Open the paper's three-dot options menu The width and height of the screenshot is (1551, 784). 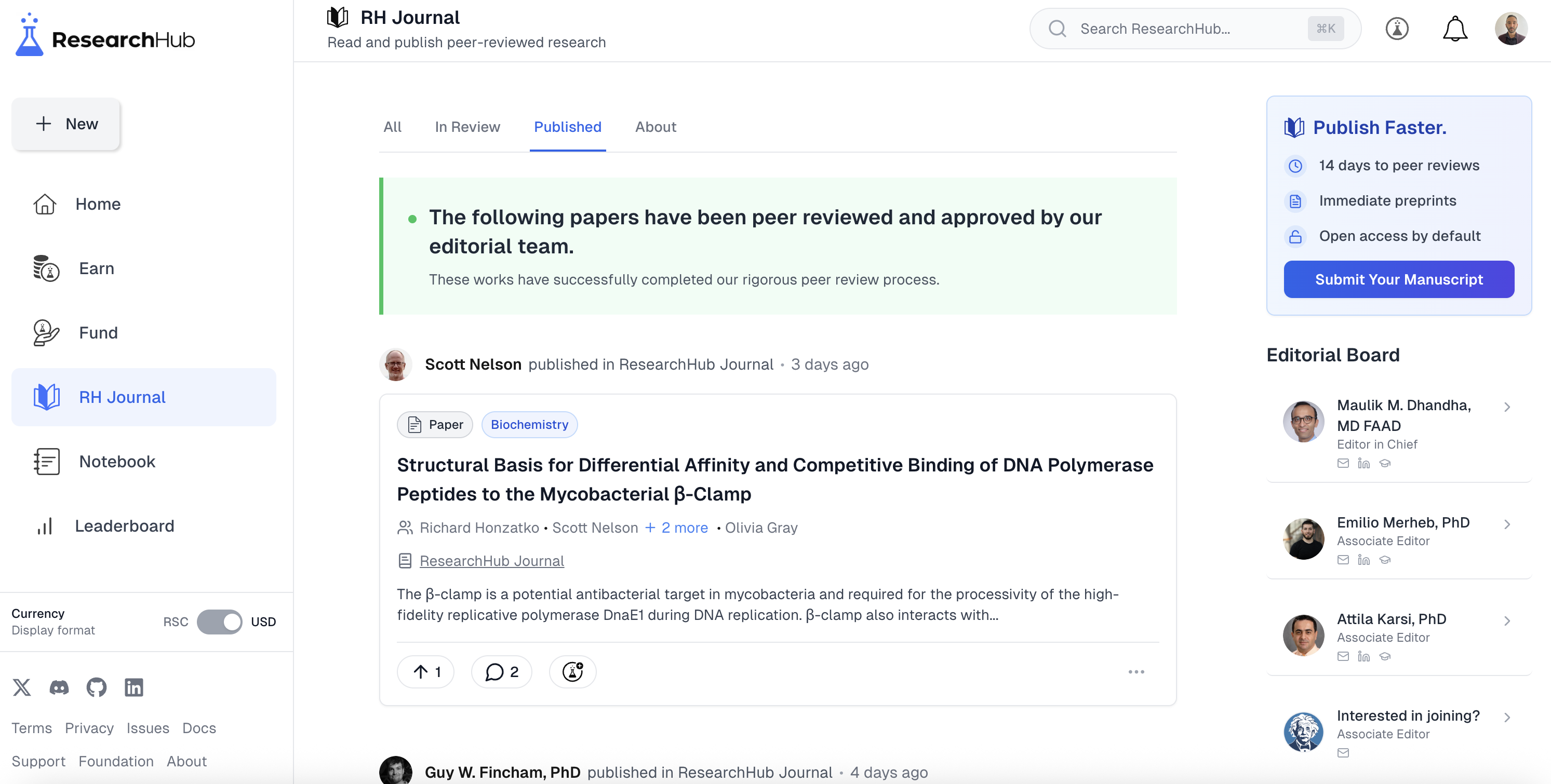tap(1135, 671)
